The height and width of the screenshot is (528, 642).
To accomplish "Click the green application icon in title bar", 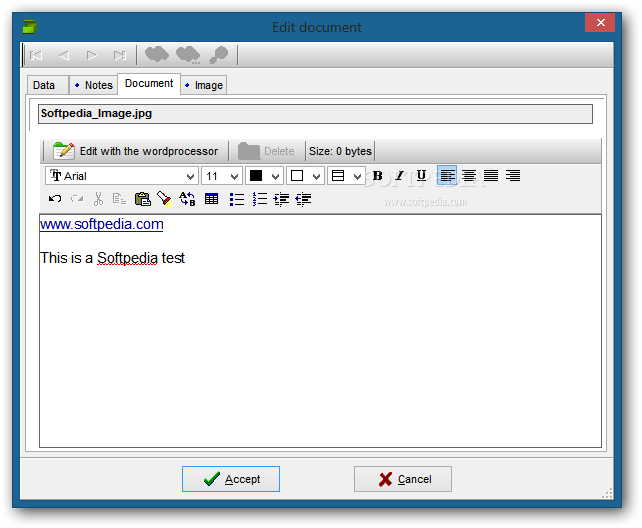I will point(29,27).
